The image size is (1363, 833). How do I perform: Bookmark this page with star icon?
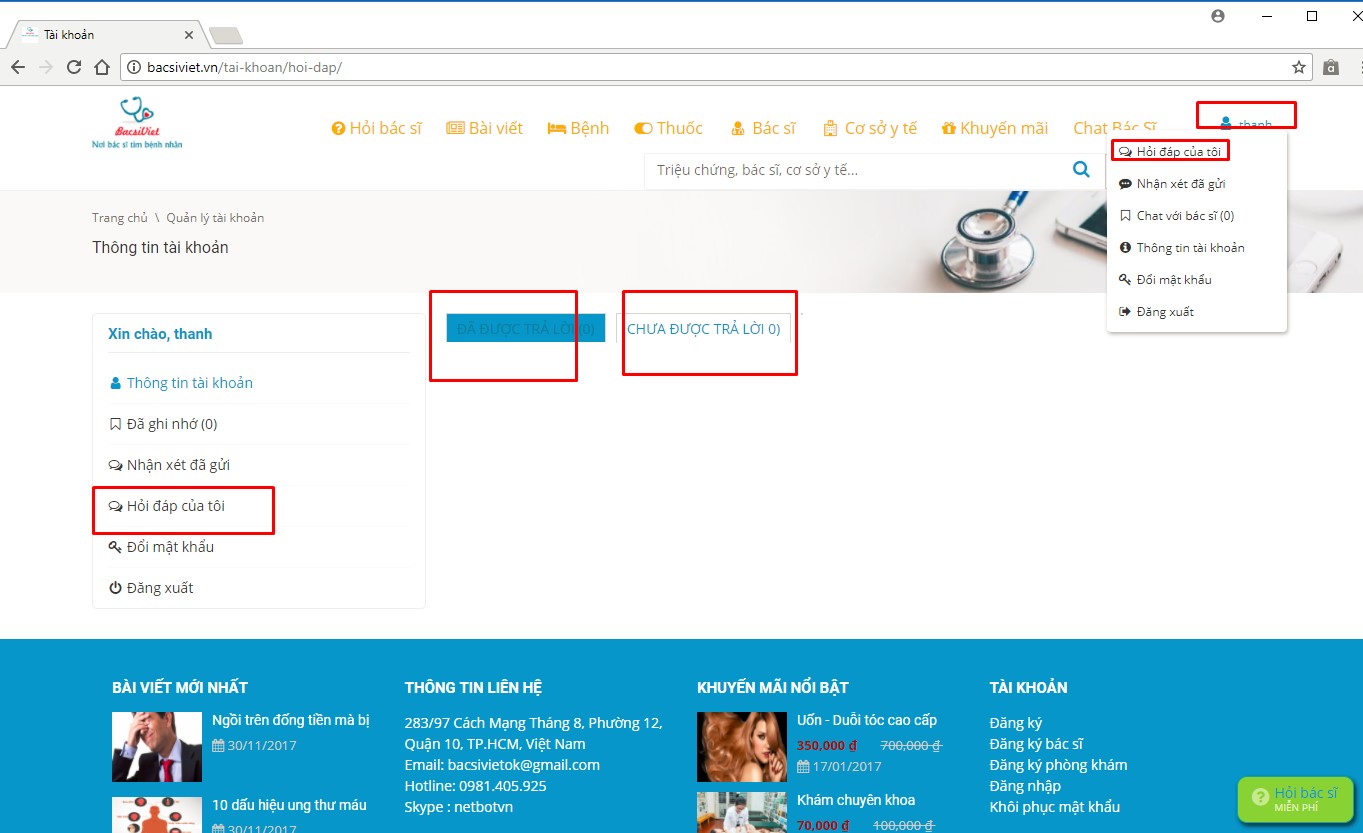[x=1298, y=68]
